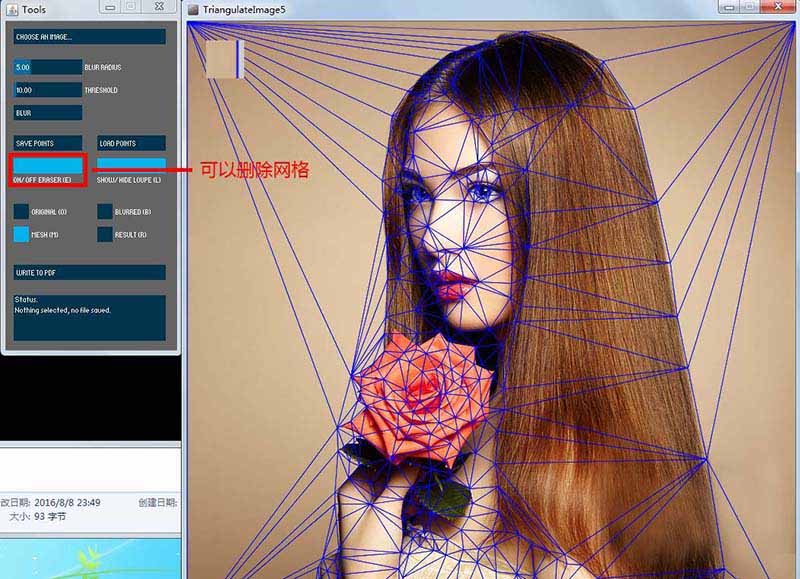Adjust the Blur Radius slider

pos(47,67)
